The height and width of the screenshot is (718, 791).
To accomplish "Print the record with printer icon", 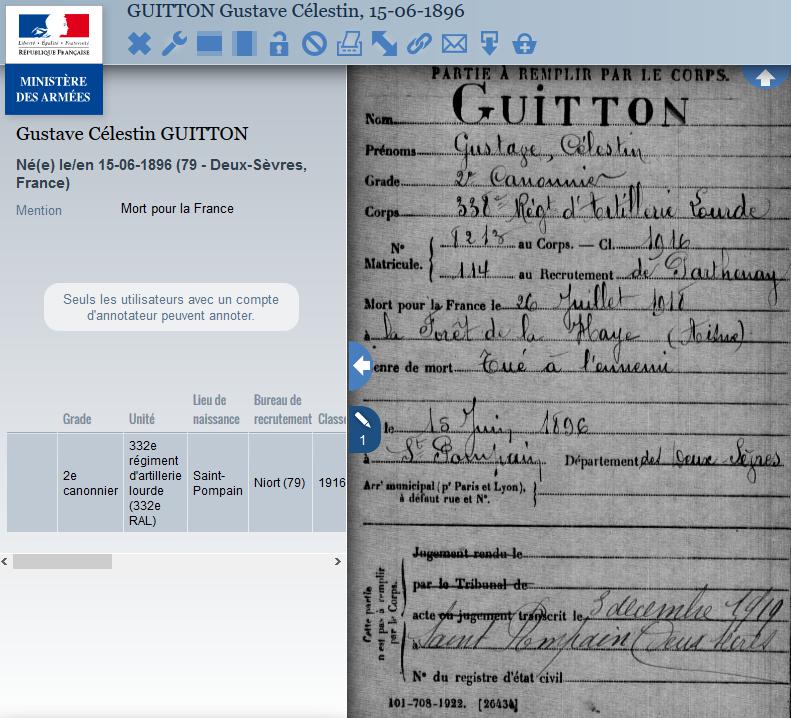I will click(349, 43).
